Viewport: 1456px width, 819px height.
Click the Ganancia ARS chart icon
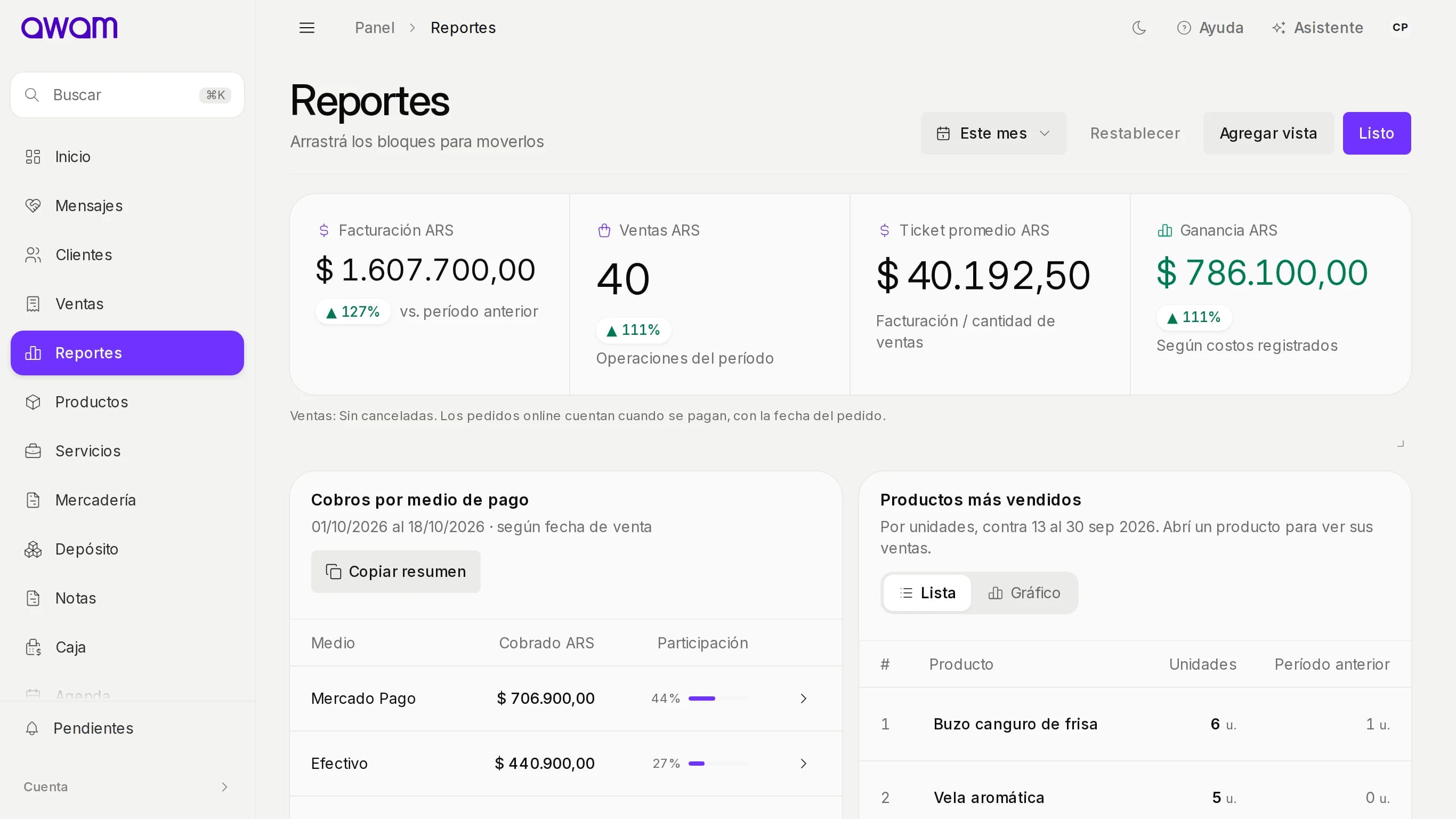[x=1165, y=230]
